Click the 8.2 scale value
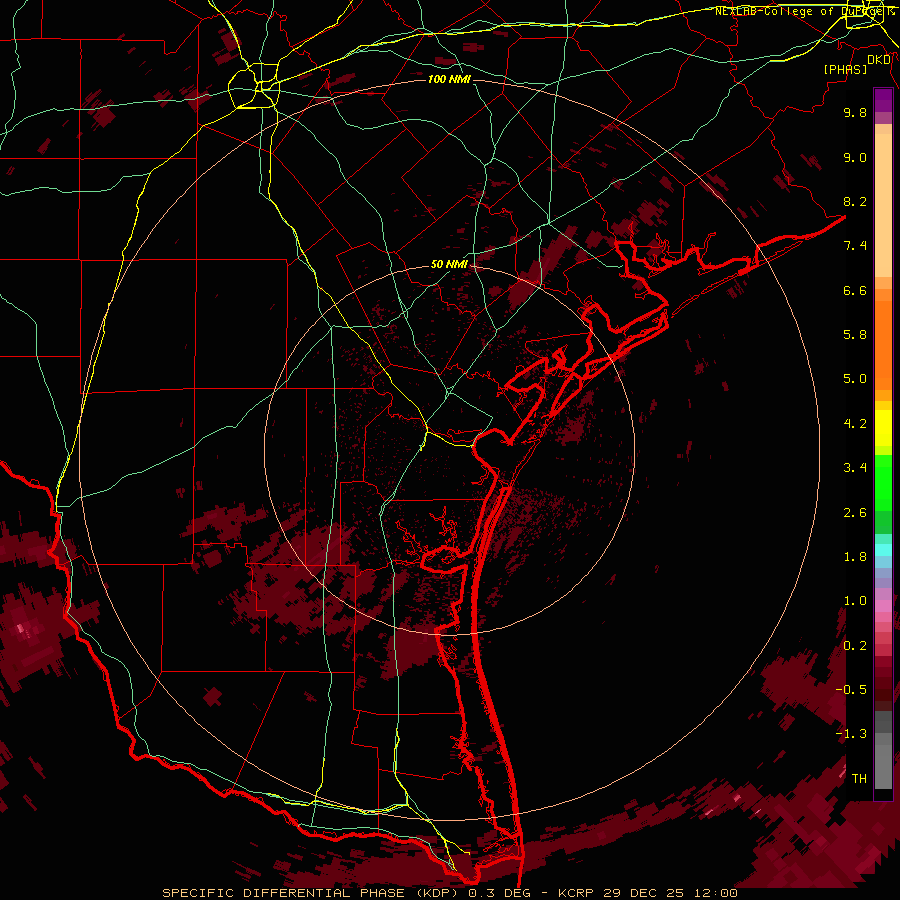The width and height of the screenshot is (900, 900). pyautogui.click(x=855, y=201)
